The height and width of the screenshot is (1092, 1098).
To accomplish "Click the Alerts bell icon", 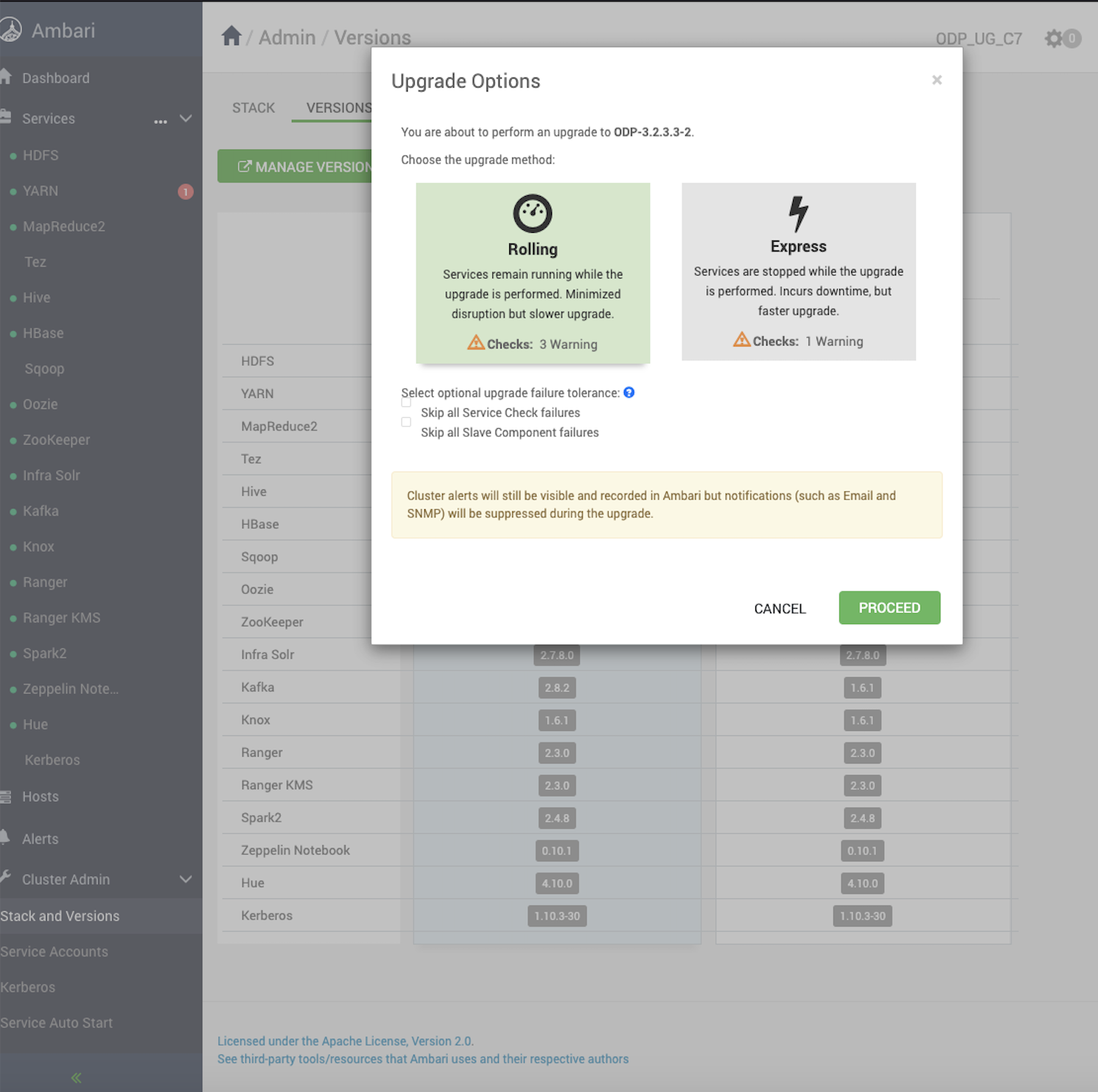I will pos(5,838).
